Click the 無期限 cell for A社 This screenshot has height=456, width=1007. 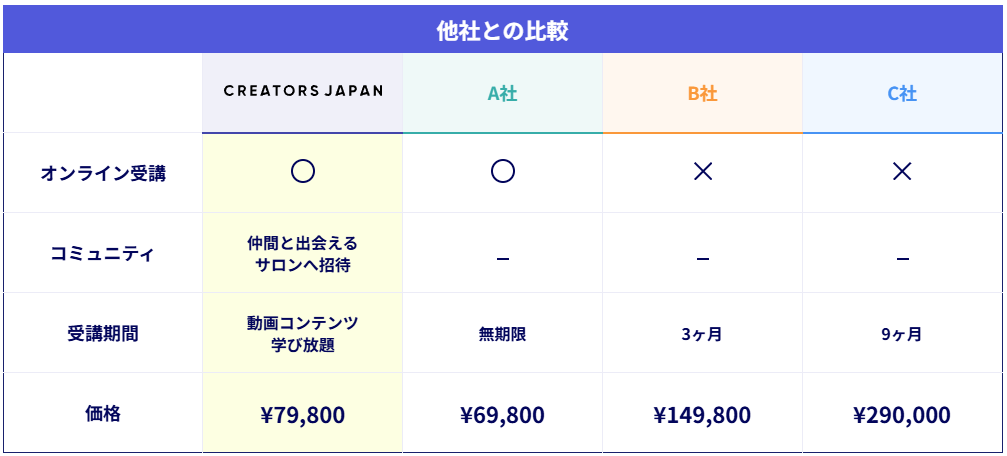pyautogui.click(x=503, y=335)
